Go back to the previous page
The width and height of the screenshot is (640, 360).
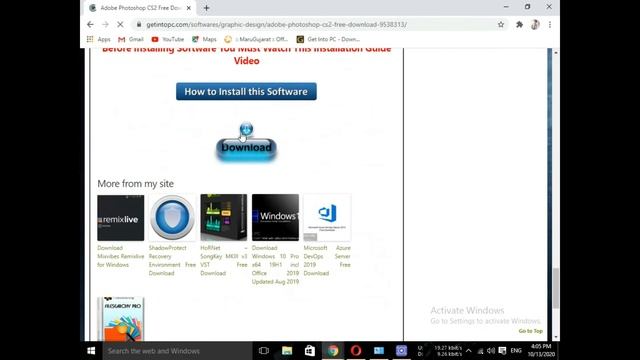tap(90, 24)
